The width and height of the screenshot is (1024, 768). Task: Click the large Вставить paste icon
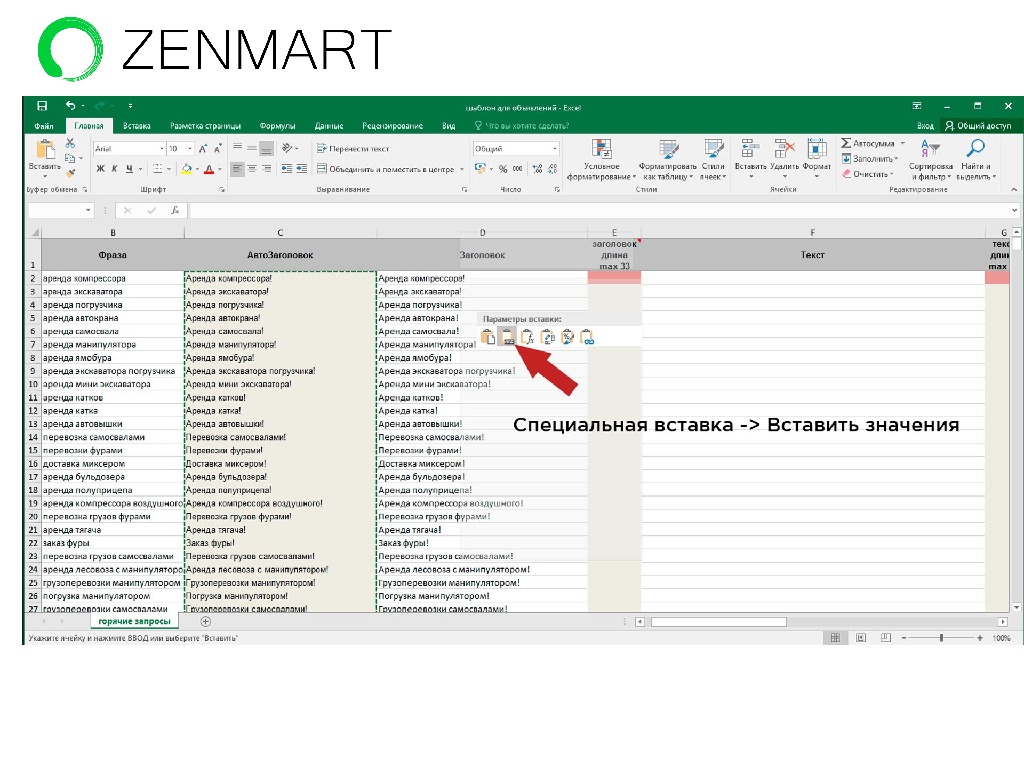pos(45,150)
